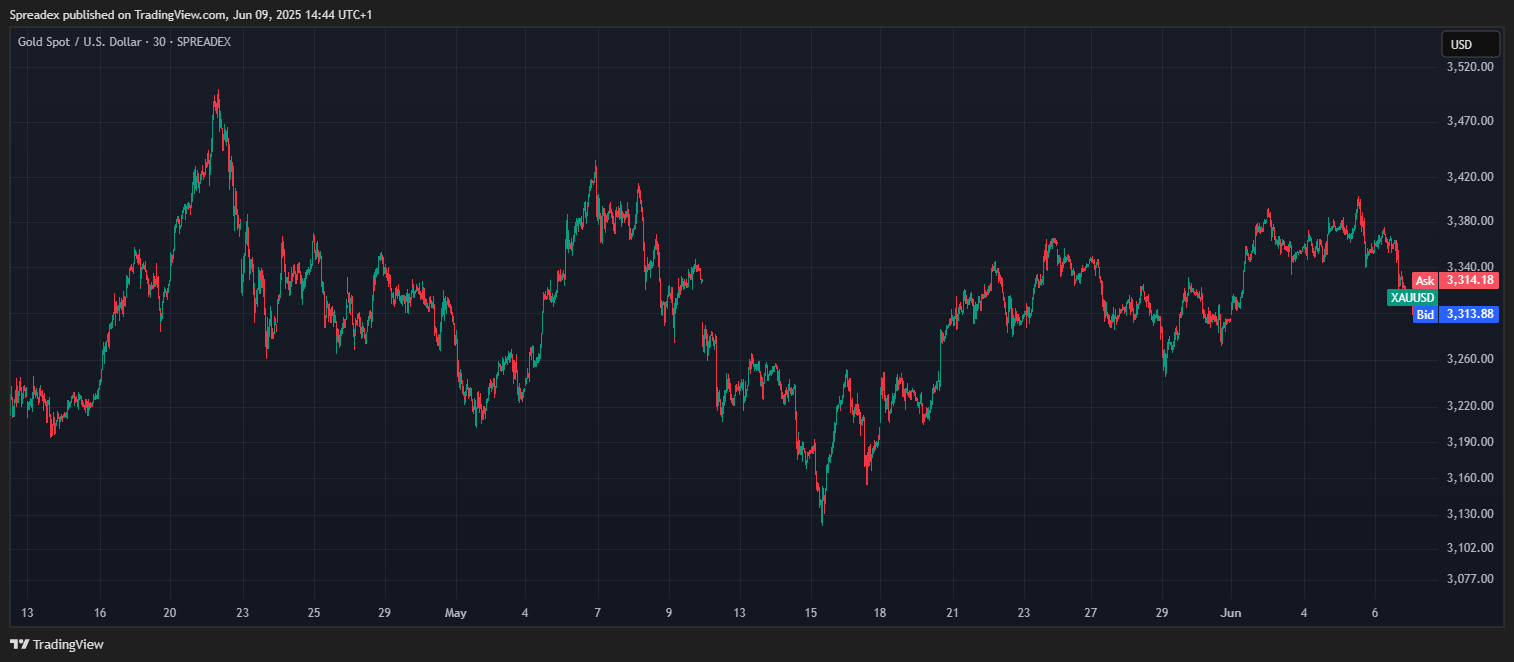Click the 3,420.00 price axis label
The image size is (1514, 662).
pyautogui.click(x=1470, y=177)
